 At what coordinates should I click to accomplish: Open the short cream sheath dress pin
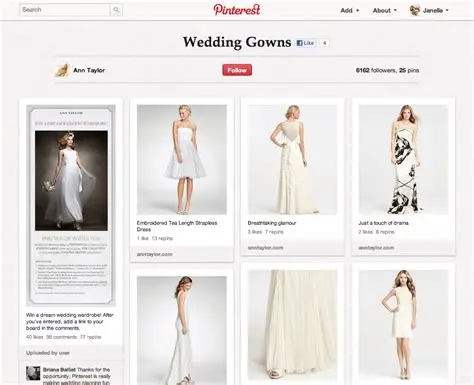(403, 324)
